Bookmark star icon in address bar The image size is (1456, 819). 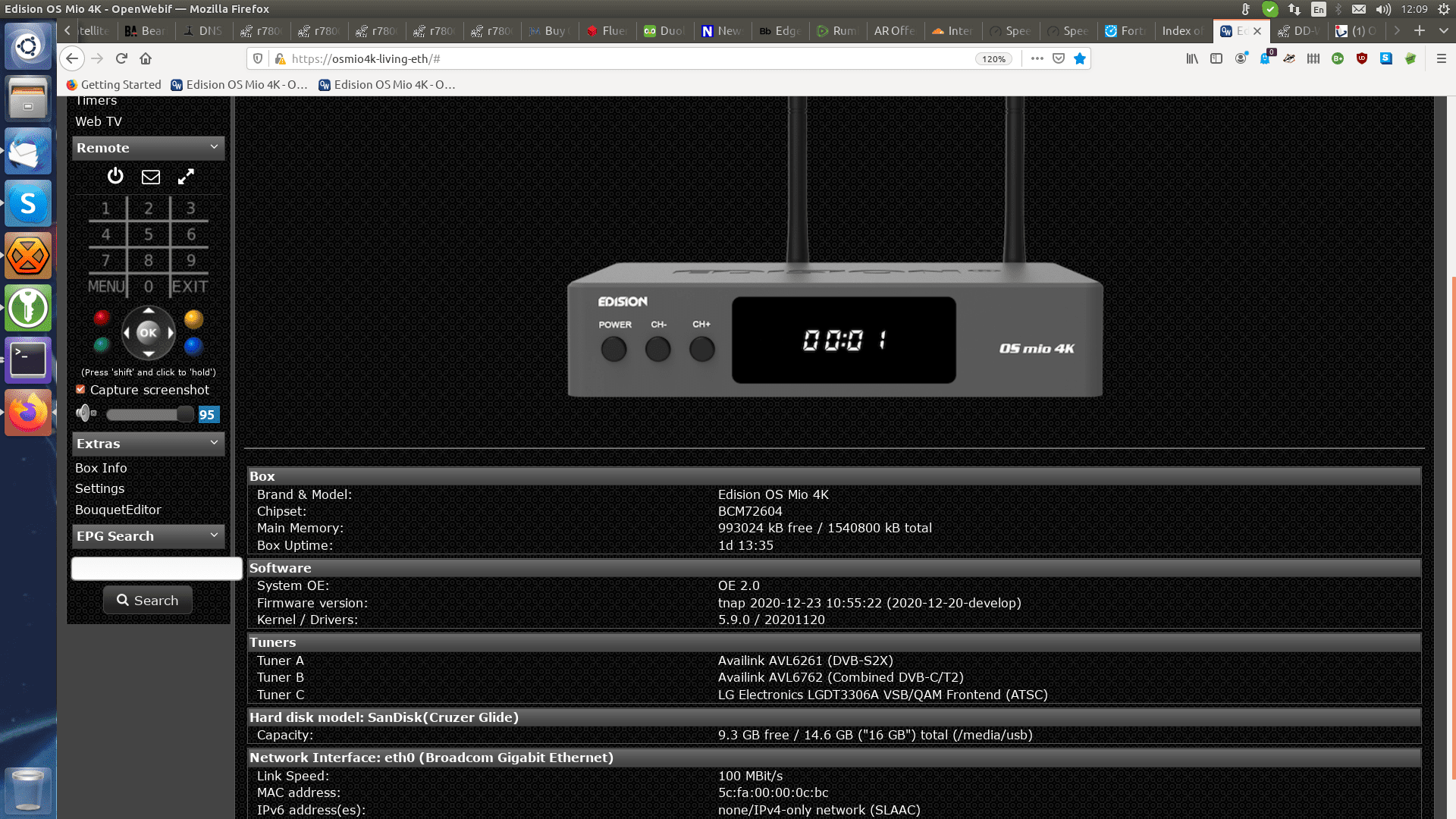[1080, 58]
